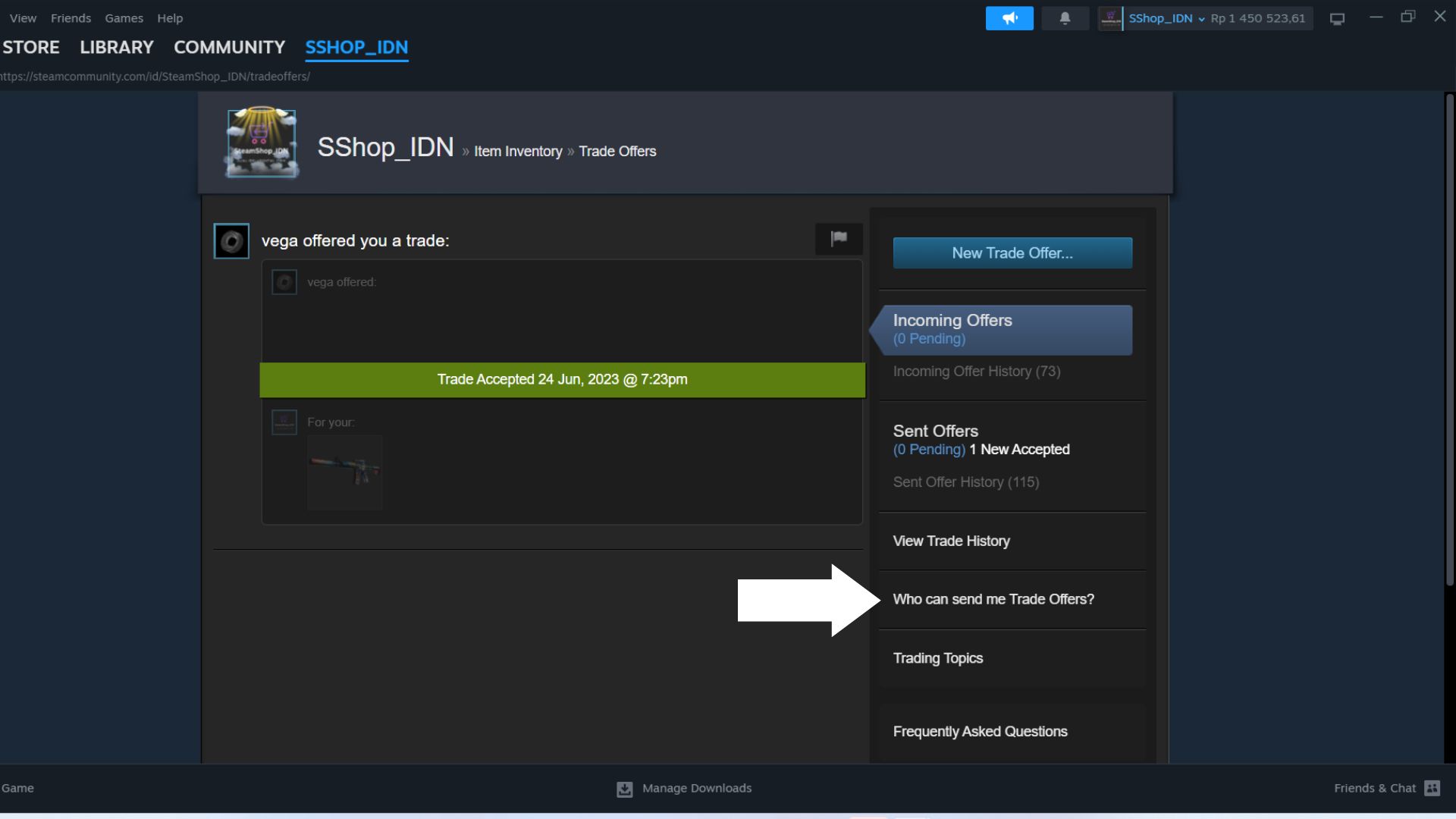Click the Item Inventory breadcrumb link
This screenshot has height=819, width=1456.
(x=518, y=152)
